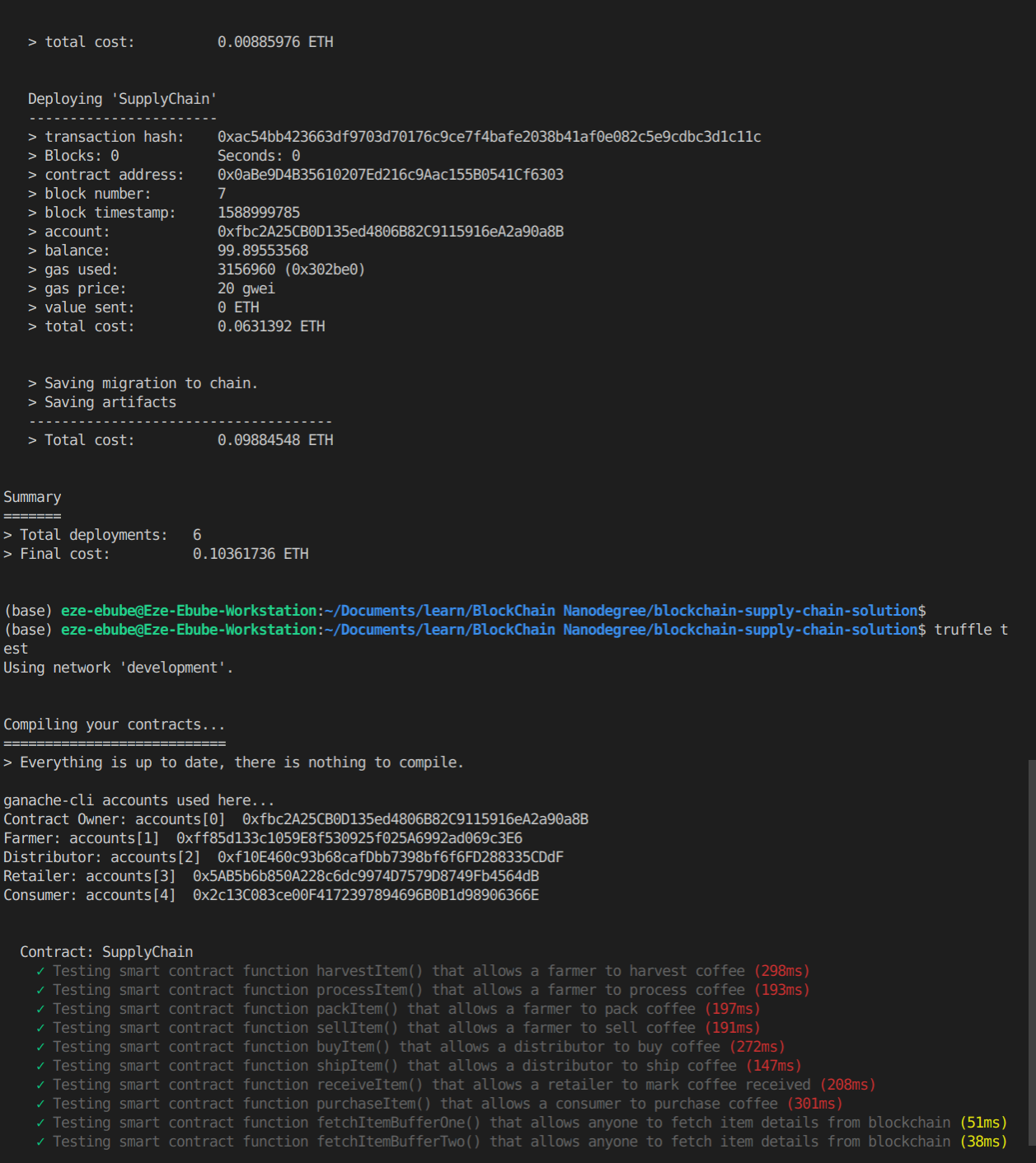Click the fetchItemBufferTwo() test result line
This screenshot has width=1036, height=1163.
coord(522,1142)
